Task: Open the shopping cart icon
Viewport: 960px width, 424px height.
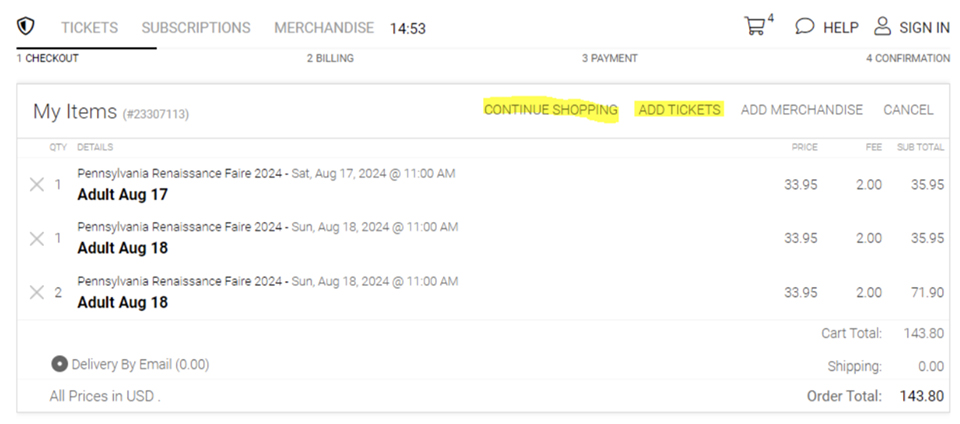Action: point(755,27)
